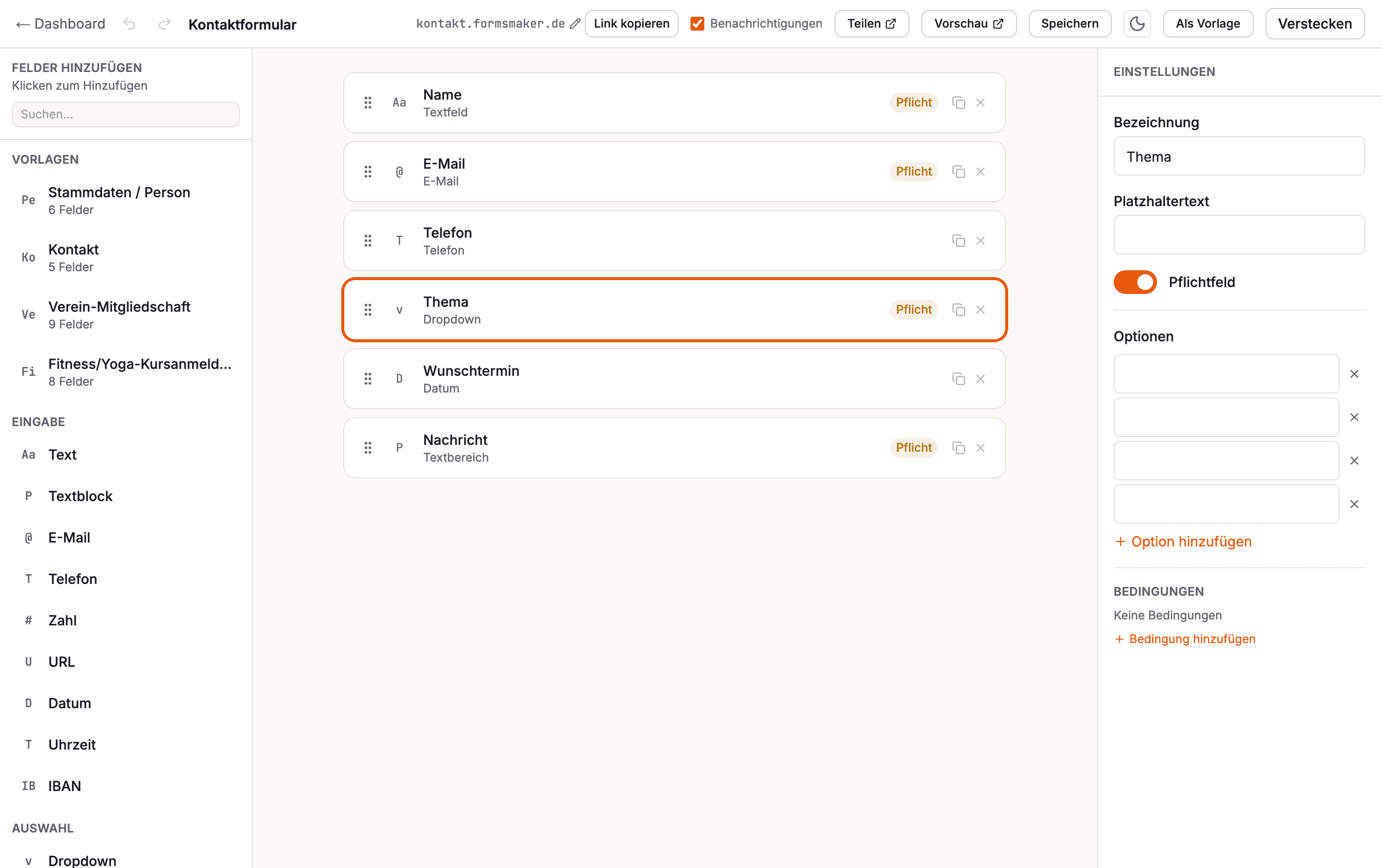Open the Vorschau preview
Image resolution: width=1381 pixels, height=868 pixels.
point(969,24)
